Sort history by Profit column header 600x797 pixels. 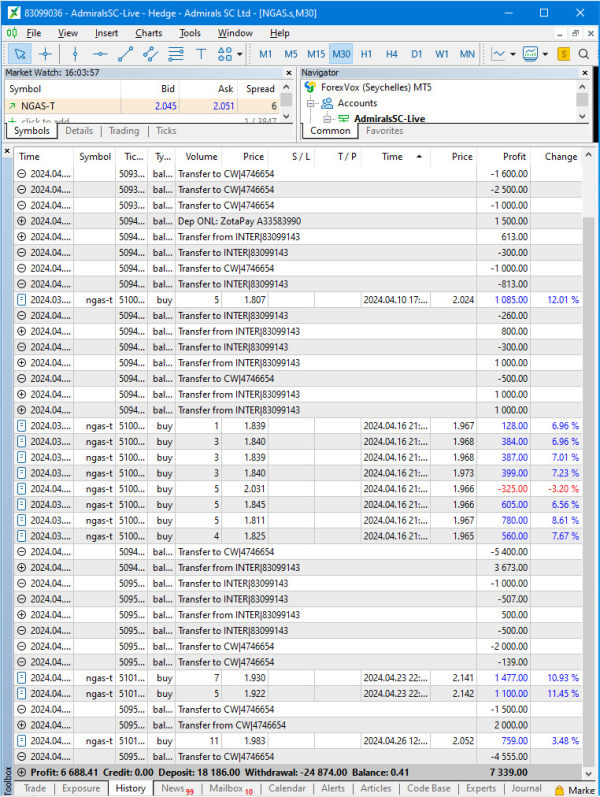click(514, 156)
